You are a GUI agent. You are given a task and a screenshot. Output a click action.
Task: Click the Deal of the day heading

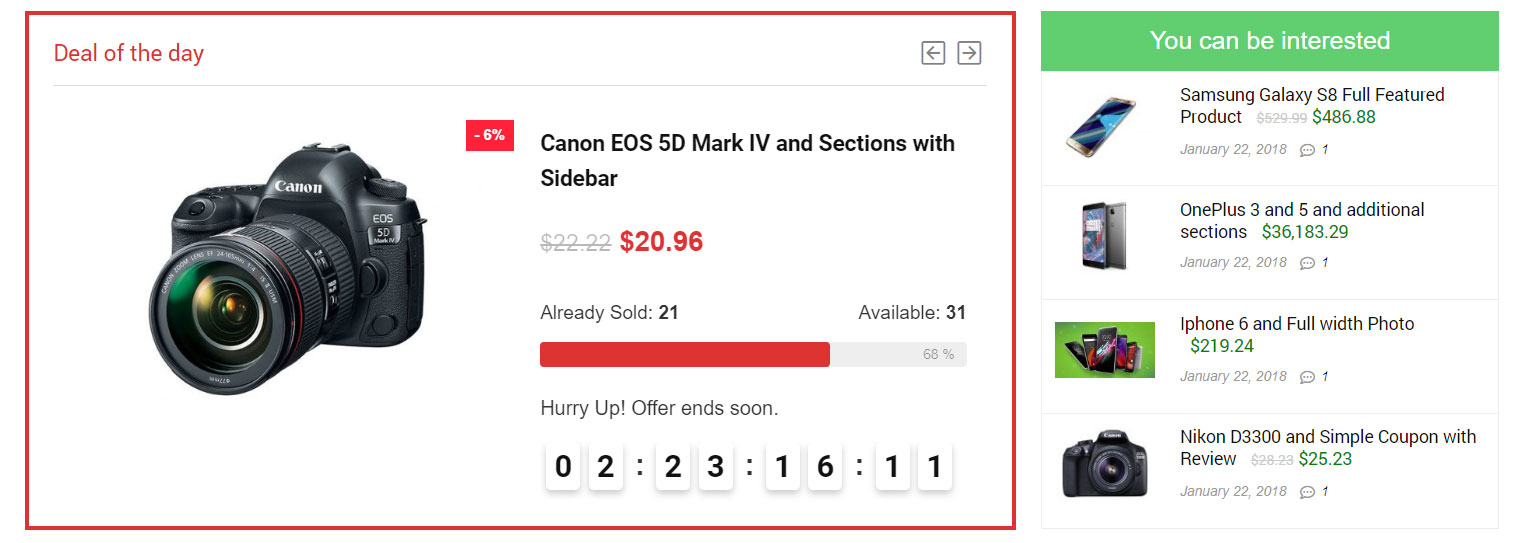click(128, 53)
